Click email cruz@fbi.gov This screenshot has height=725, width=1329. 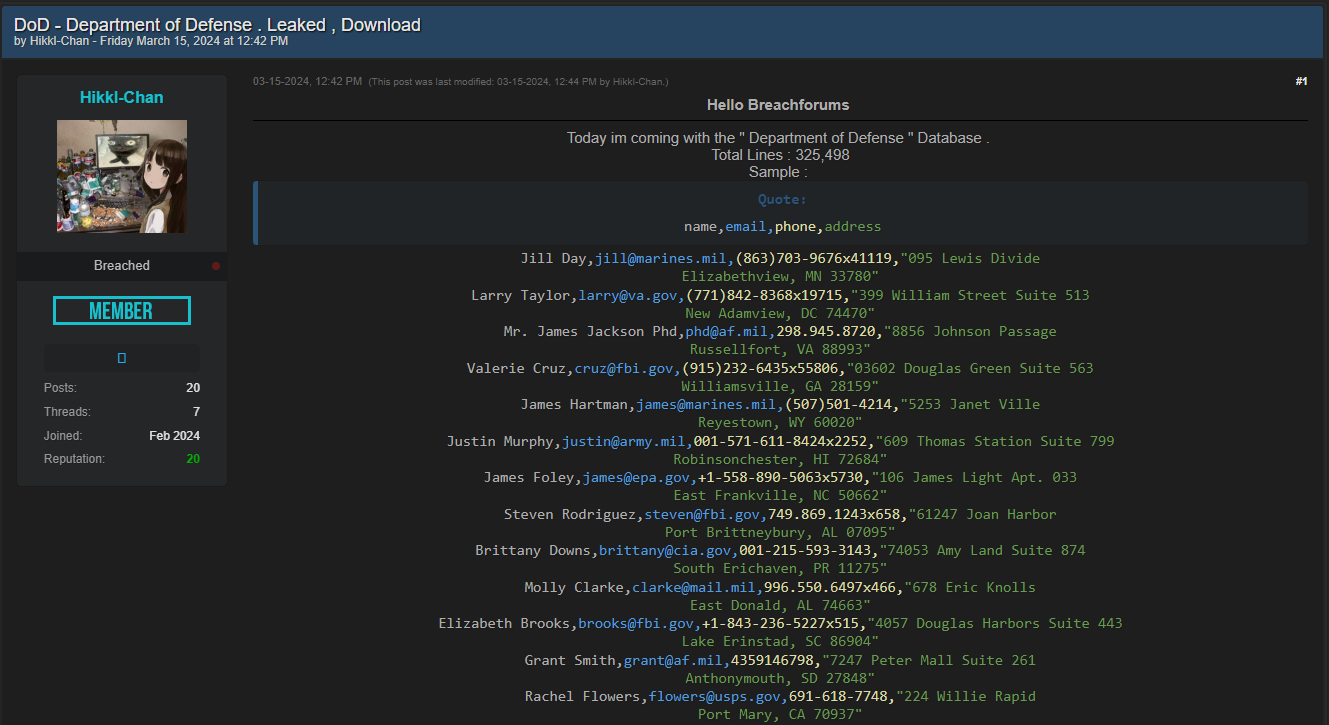[624, 369]
